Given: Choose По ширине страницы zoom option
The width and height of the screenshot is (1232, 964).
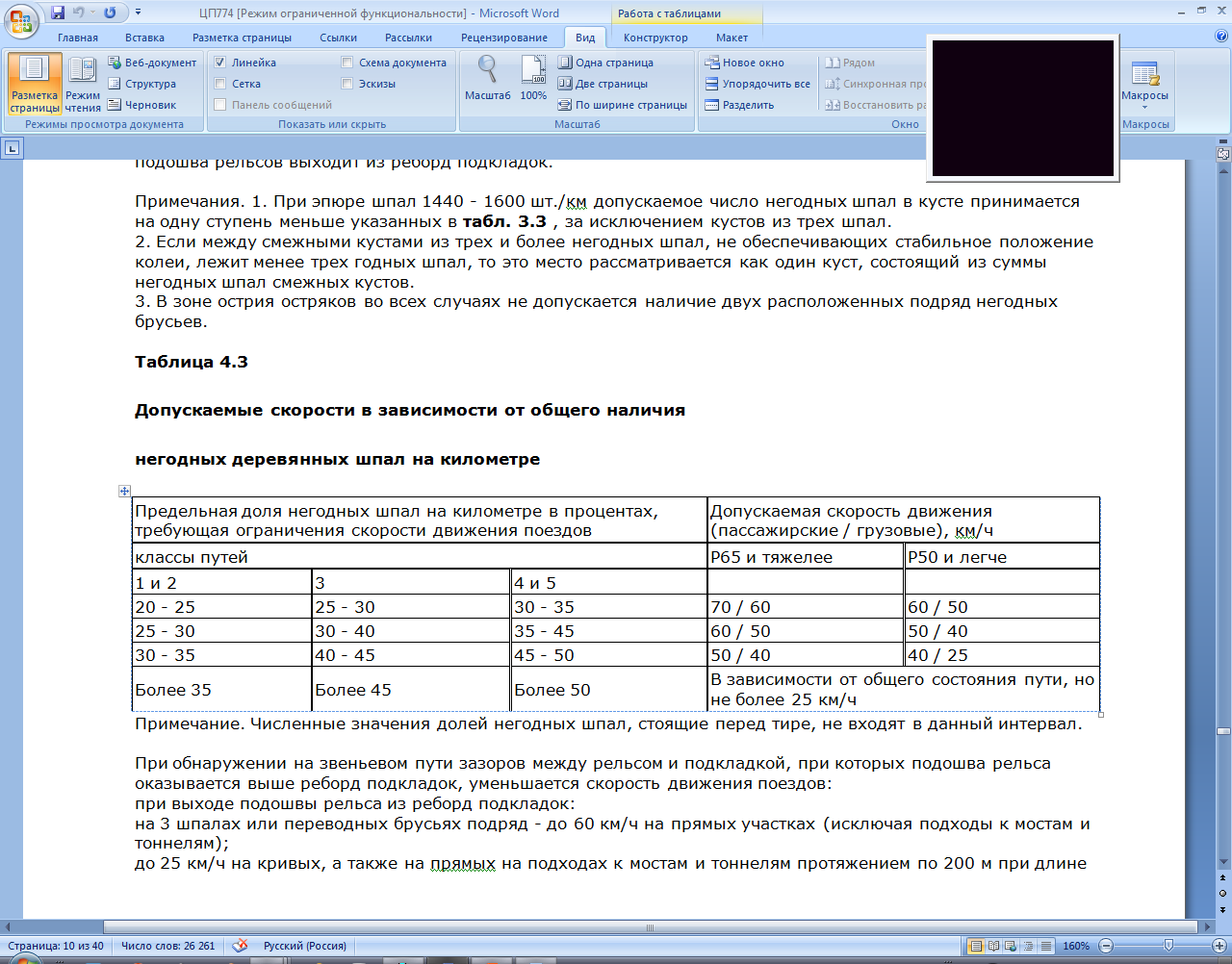Looking at the screenshot, I should point(623,105).
